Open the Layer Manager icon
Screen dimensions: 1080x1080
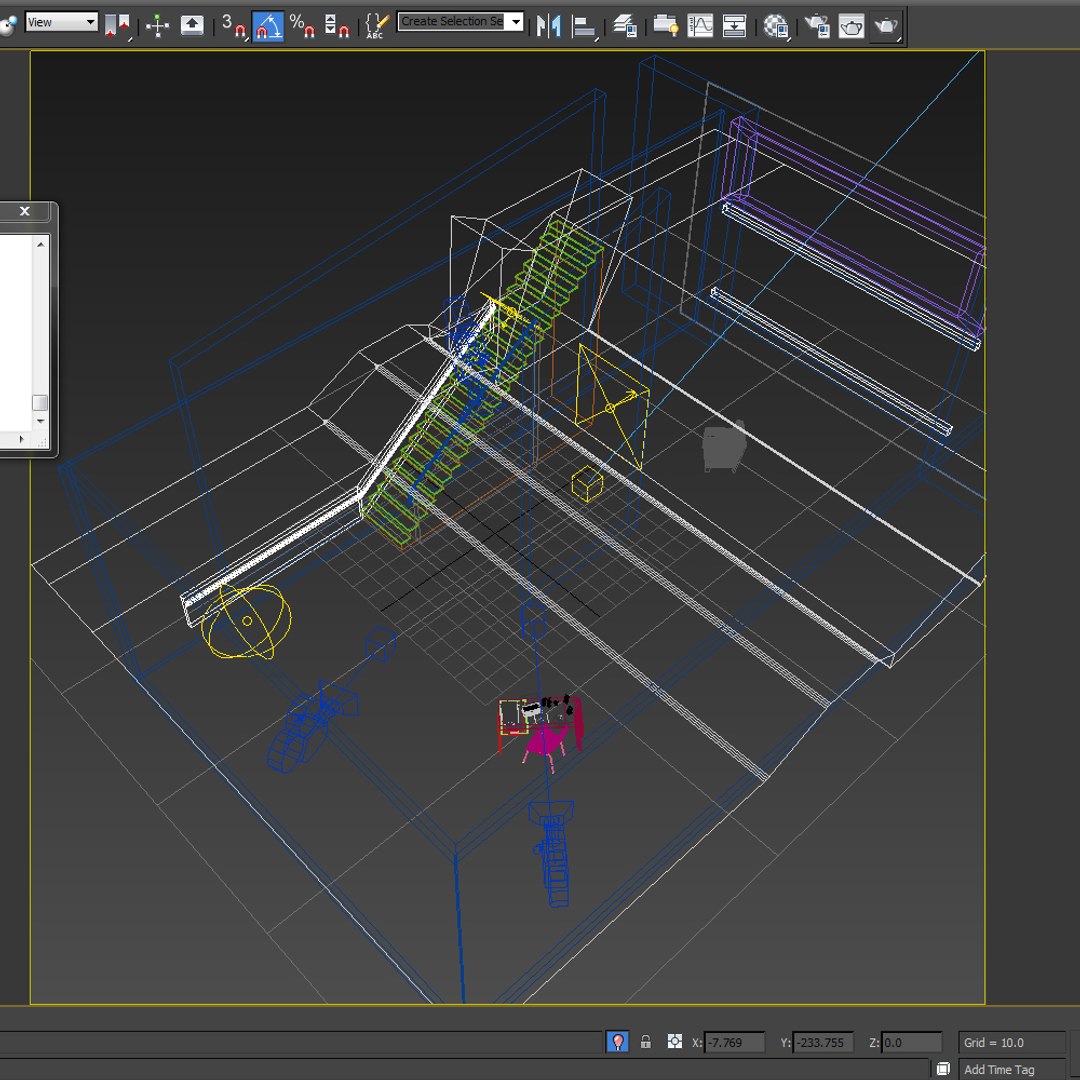(625, 26)
